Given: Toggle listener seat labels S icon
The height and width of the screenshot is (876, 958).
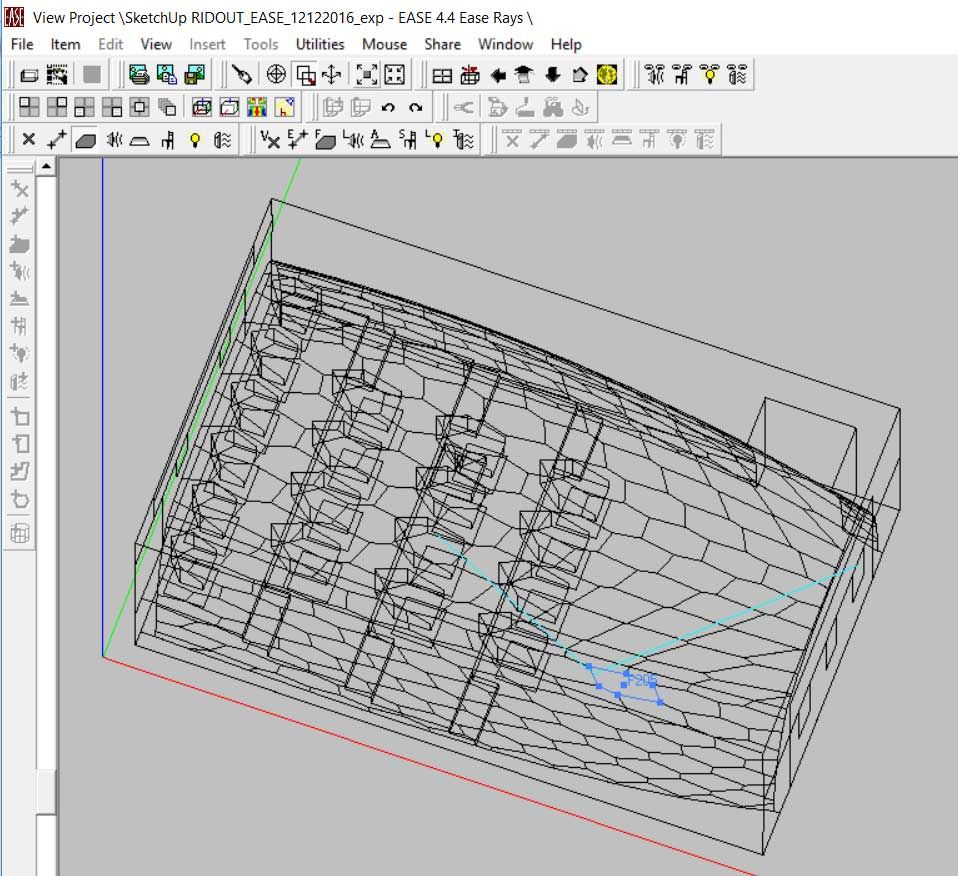Looking at the screenshot, I should (408, 140).
